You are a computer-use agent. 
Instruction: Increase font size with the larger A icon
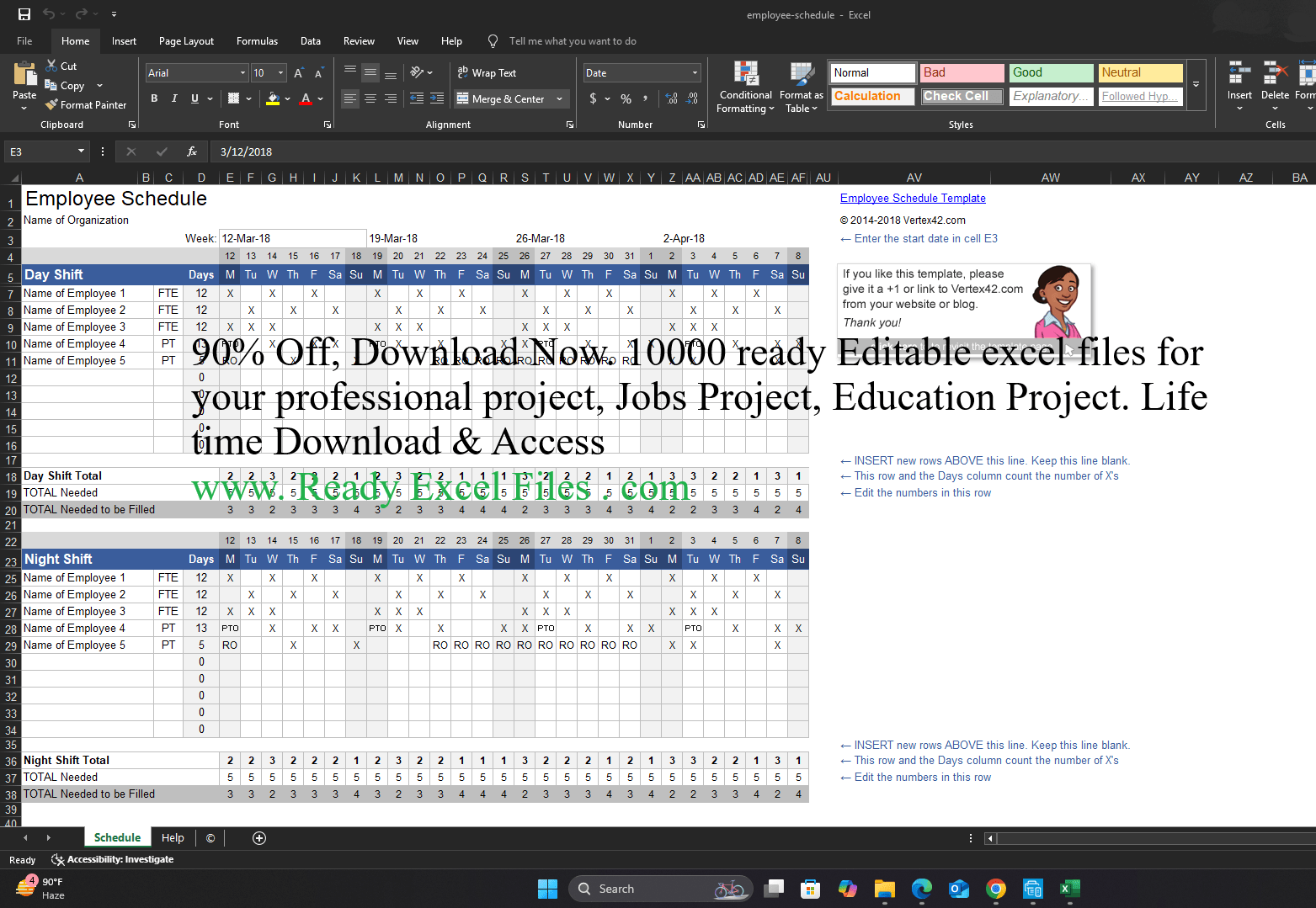(299, 73)
